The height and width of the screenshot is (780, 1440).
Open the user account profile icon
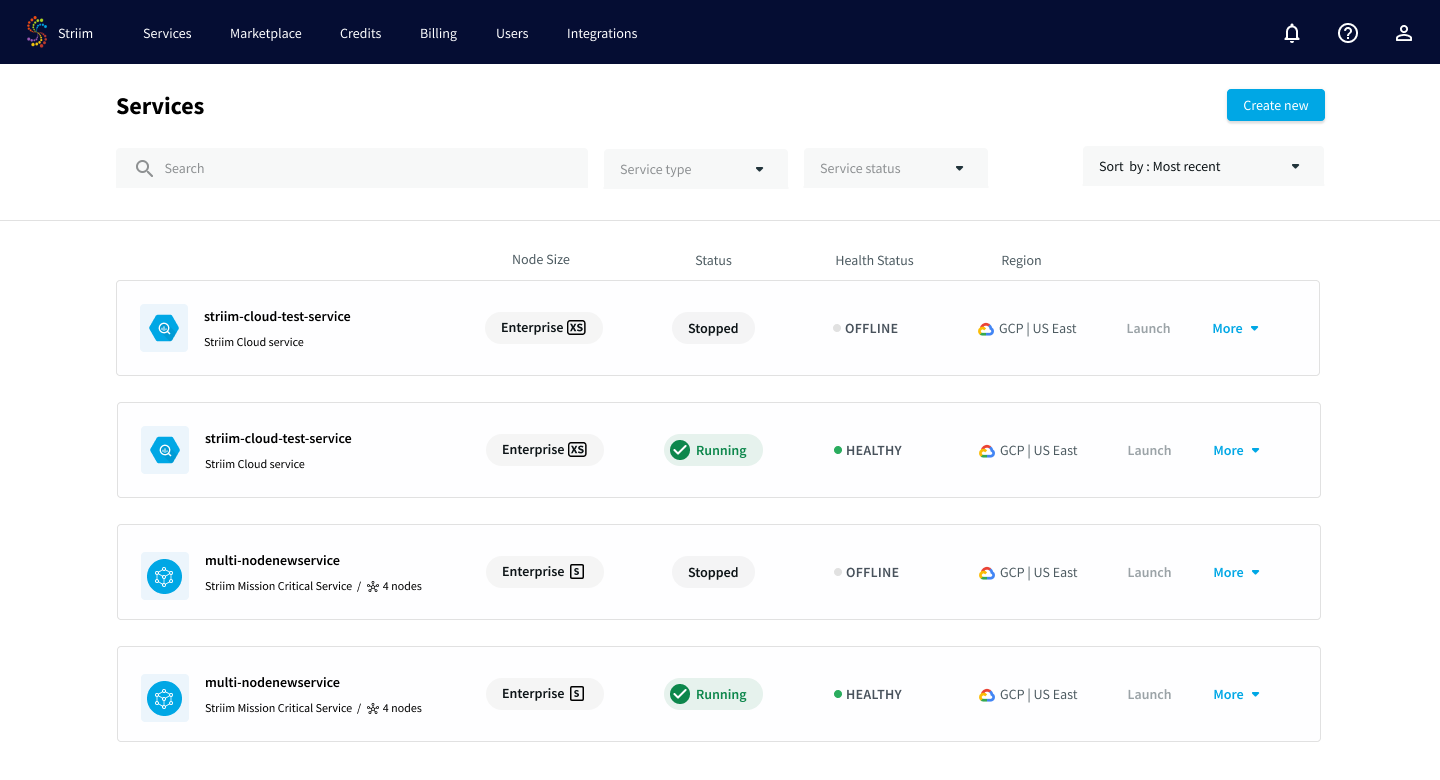1404,33
